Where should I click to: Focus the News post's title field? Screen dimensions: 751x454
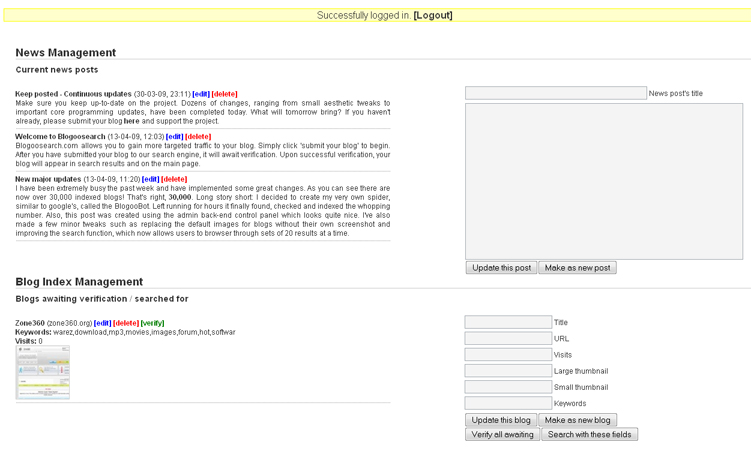tap(556, 93)
